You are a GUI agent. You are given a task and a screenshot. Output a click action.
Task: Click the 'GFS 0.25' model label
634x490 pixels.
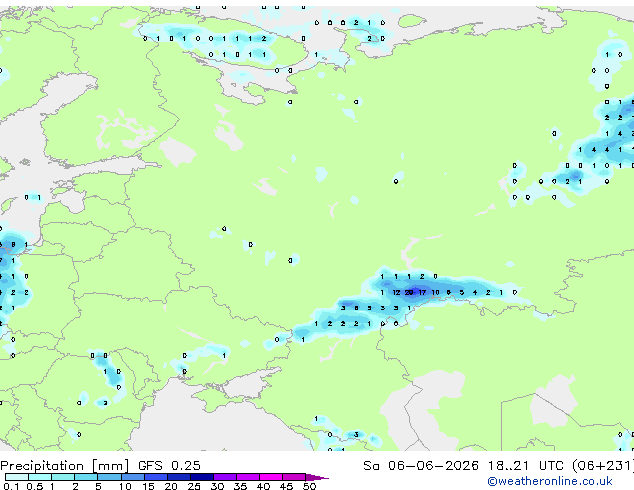click(x=169, y=466)
